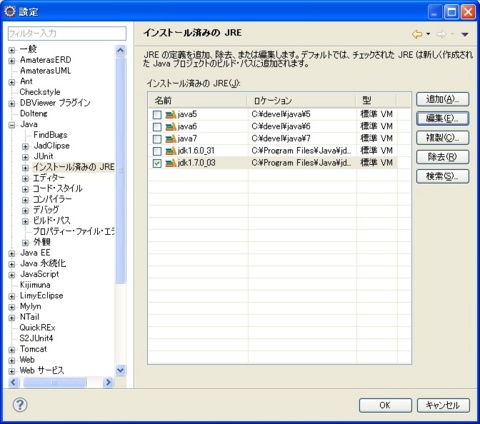Viewport: 480px width, 424px height.
Task: Click the 追加(A) add button
Action: [442, 99]
